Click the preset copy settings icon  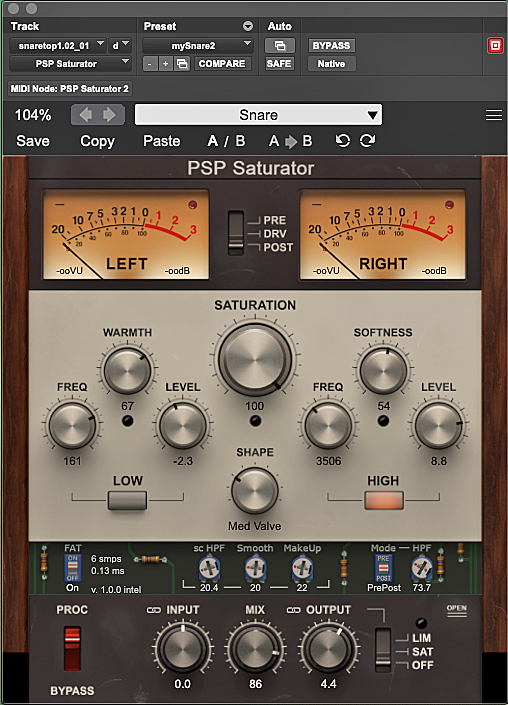pyautogui.click(x=182, y=64)
